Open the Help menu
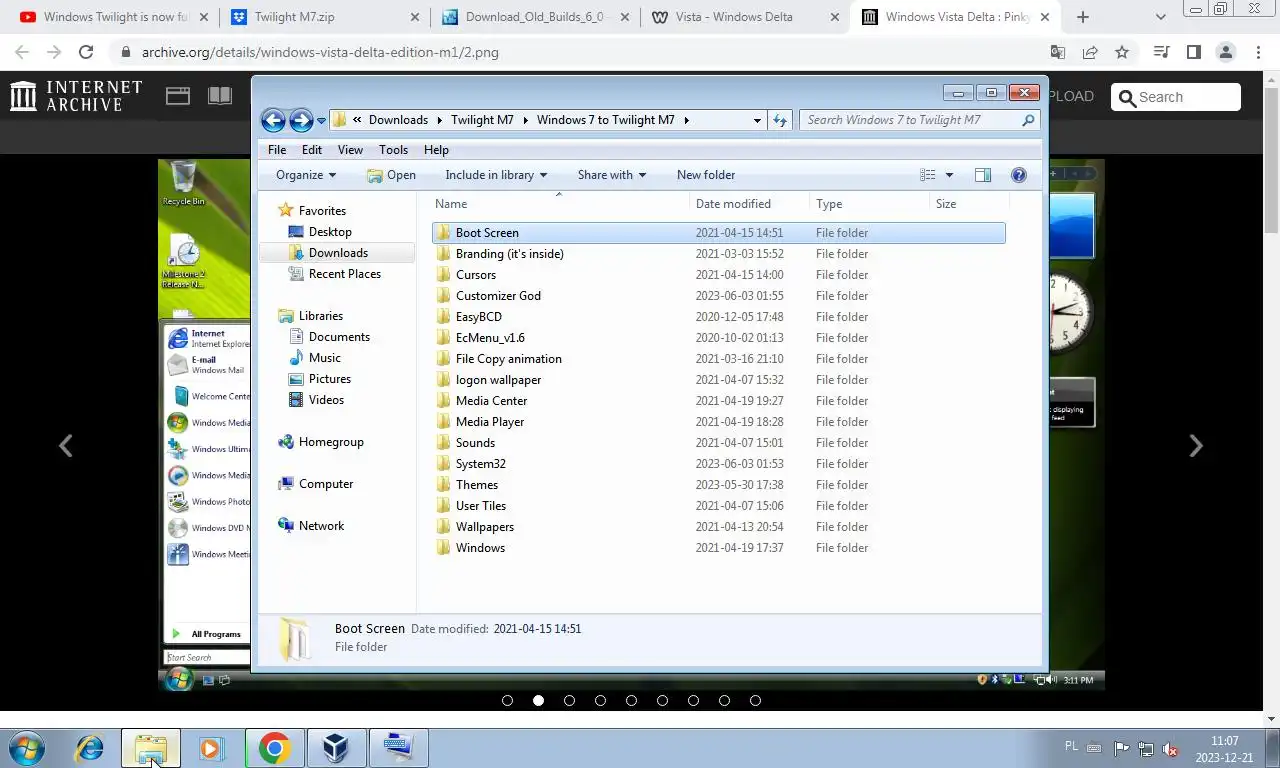The height and width of the screenshot is (768, 1280). pos(436,150)
